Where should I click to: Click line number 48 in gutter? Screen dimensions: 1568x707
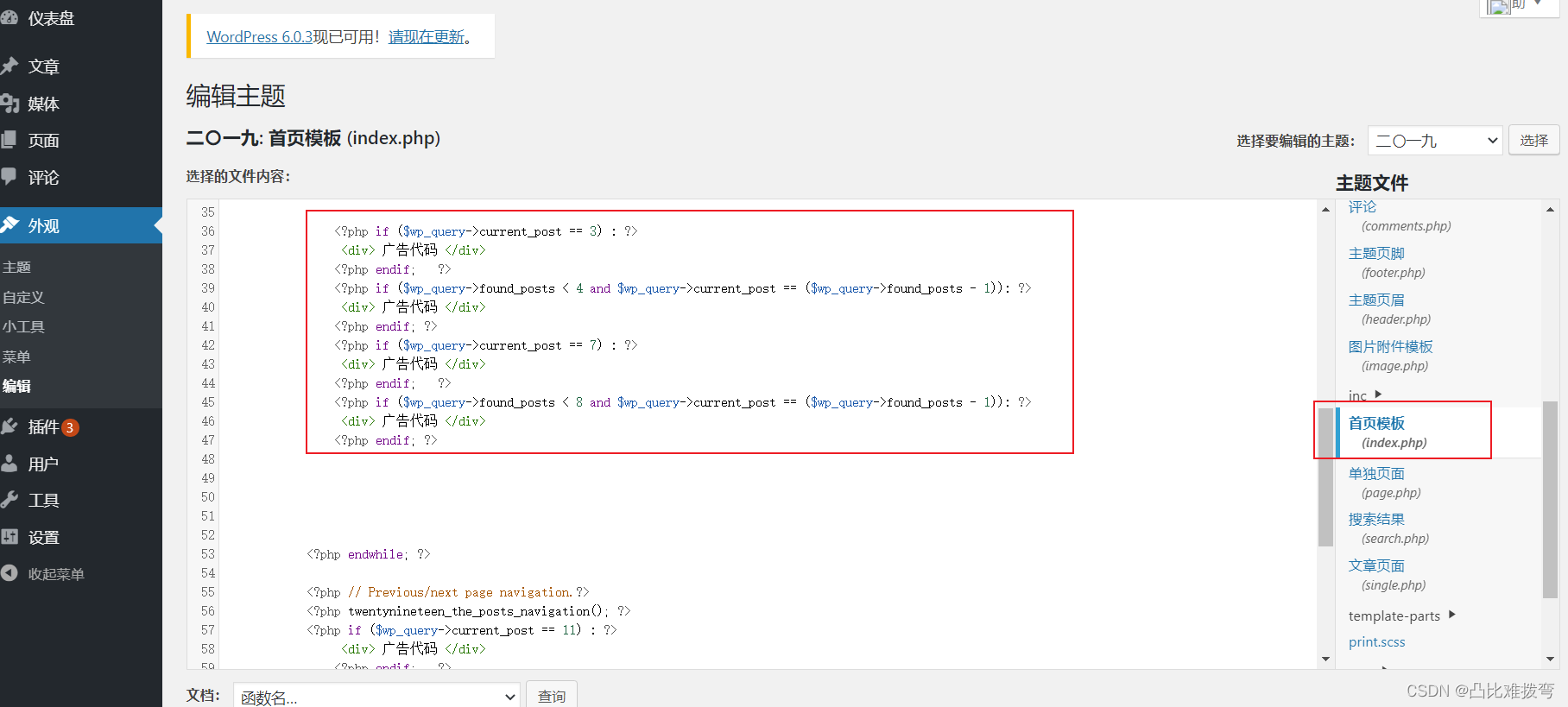pos(207,459)
